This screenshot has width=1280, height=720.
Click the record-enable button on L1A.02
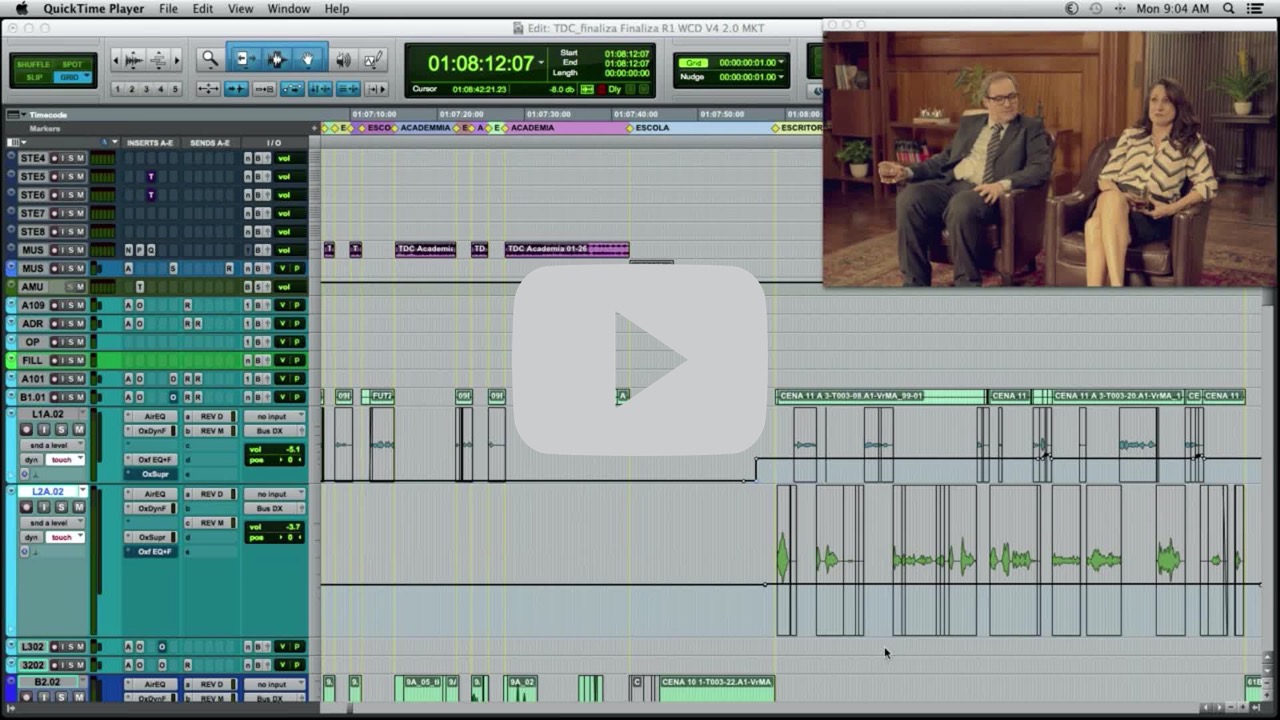coord(26,430)
